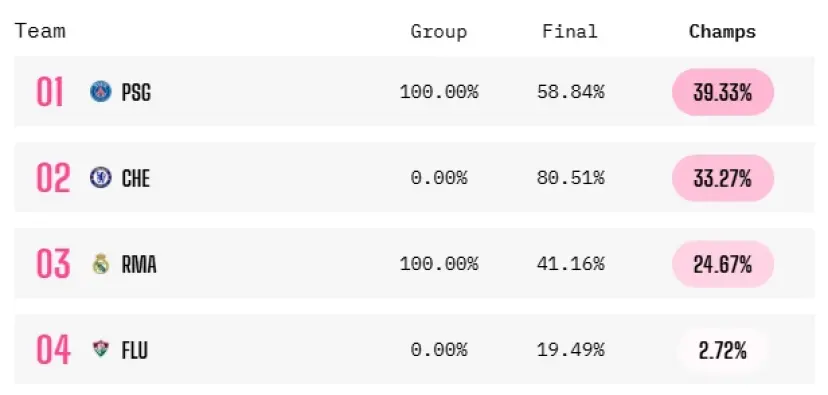The height and width of the screenshot is (395, 828).
Task: Open the FLU team name link
Action: (x=135, y=350)
